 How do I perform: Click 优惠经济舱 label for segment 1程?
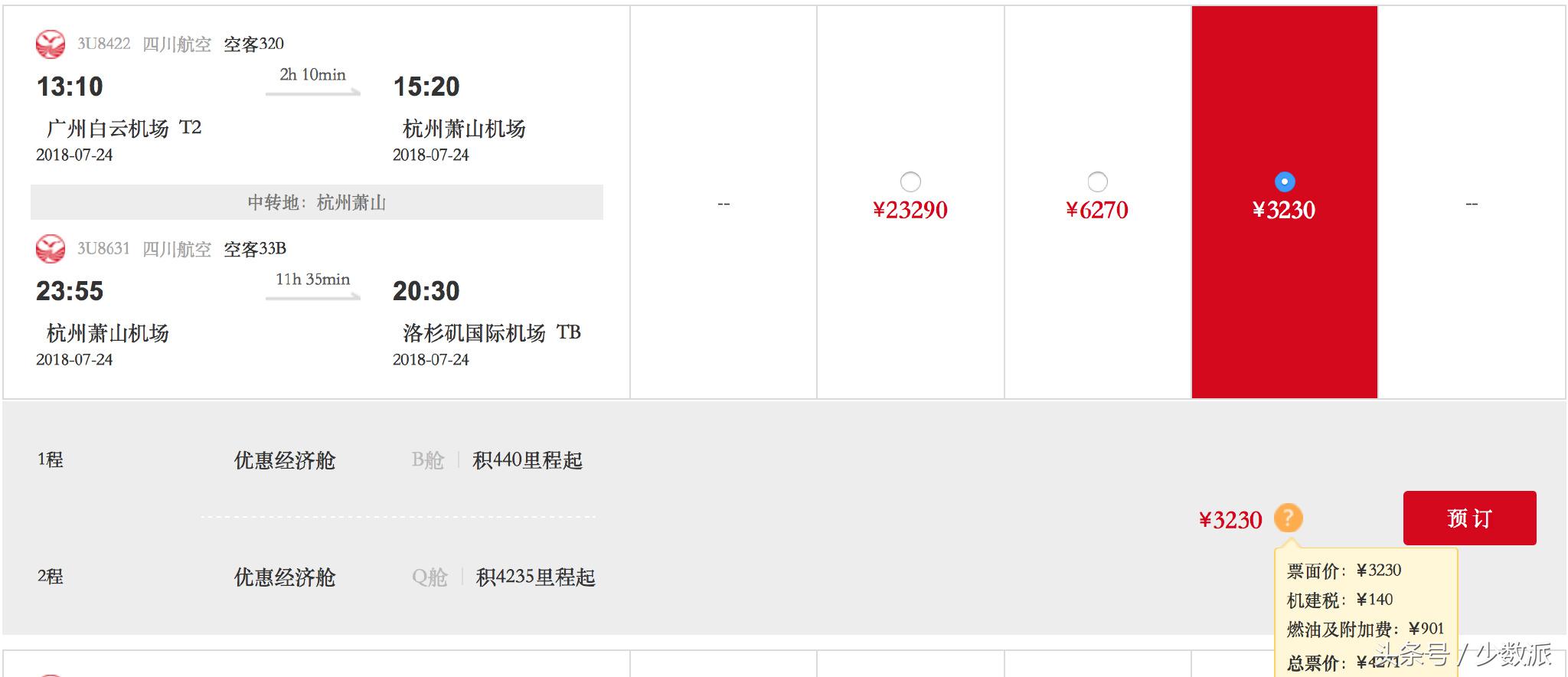285,460
